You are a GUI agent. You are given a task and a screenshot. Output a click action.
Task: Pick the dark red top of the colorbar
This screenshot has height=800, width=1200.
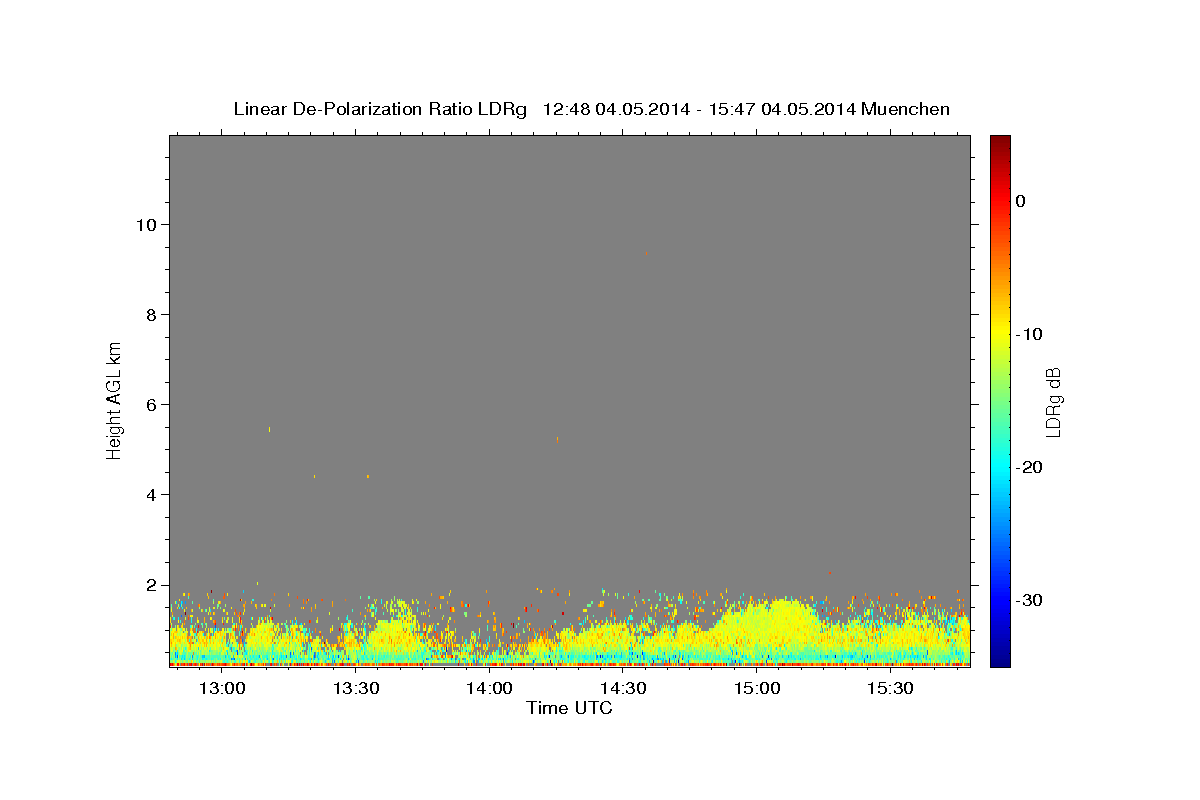1000,142
